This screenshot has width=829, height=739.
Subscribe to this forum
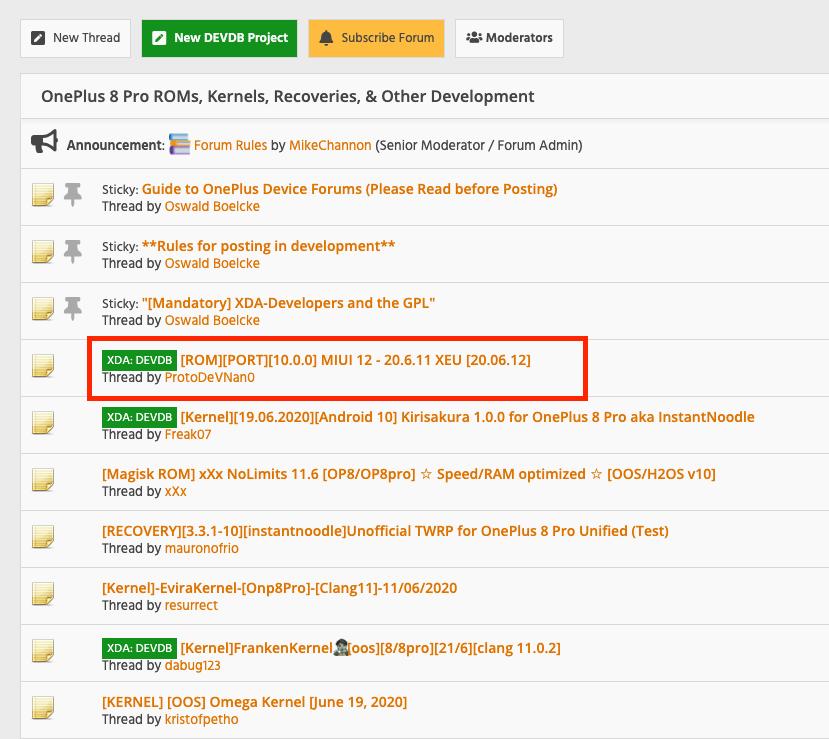(376, 38)
